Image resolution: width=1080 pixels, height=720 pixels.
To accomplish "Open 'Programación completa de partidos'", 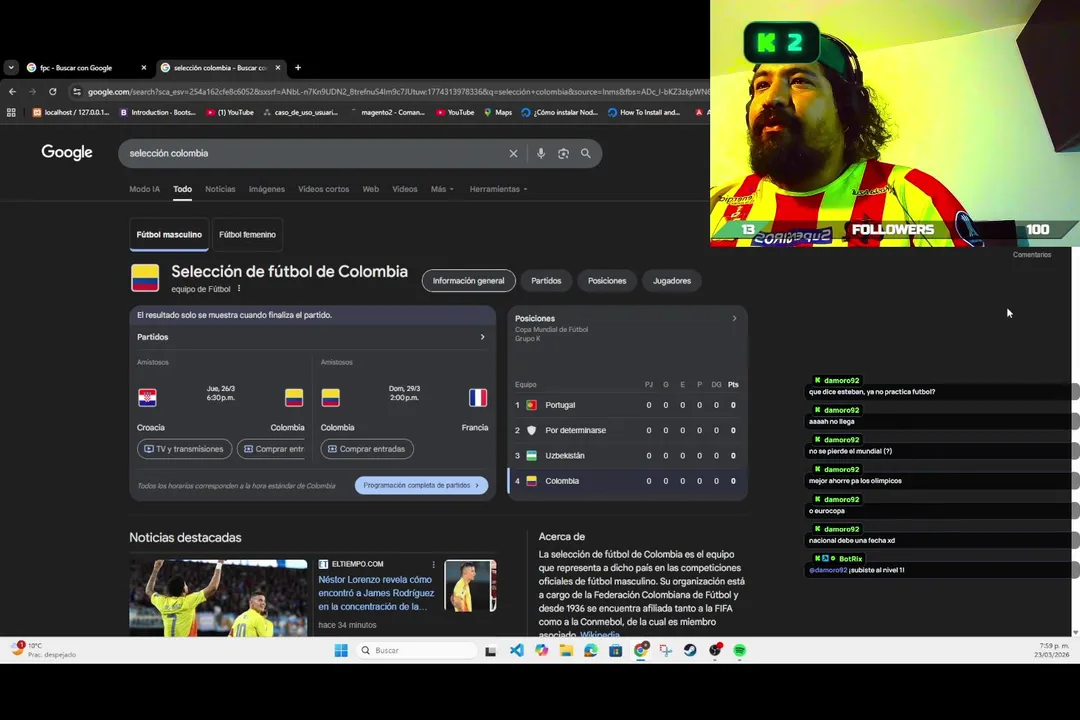I will click(x=422, y=485).
